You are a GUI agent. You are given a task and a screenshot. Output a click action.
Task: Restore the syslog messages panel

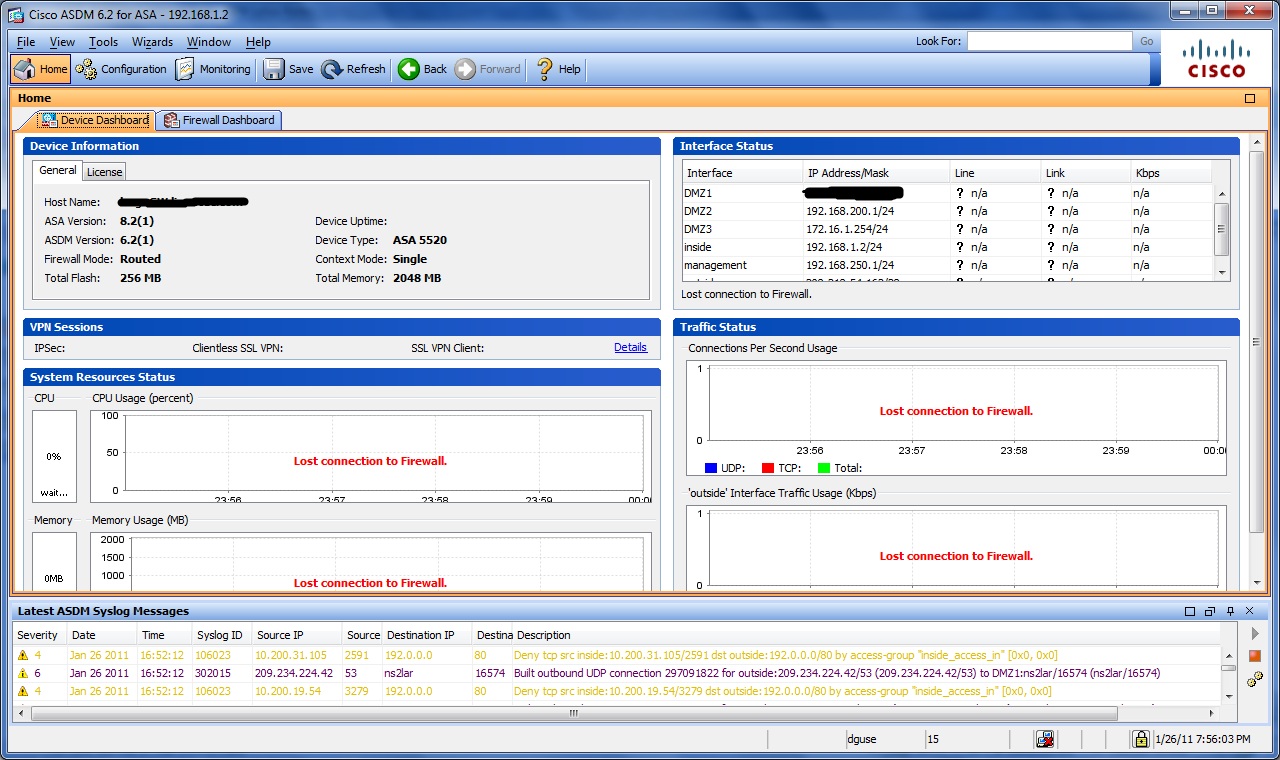(x=1210, y=611)
